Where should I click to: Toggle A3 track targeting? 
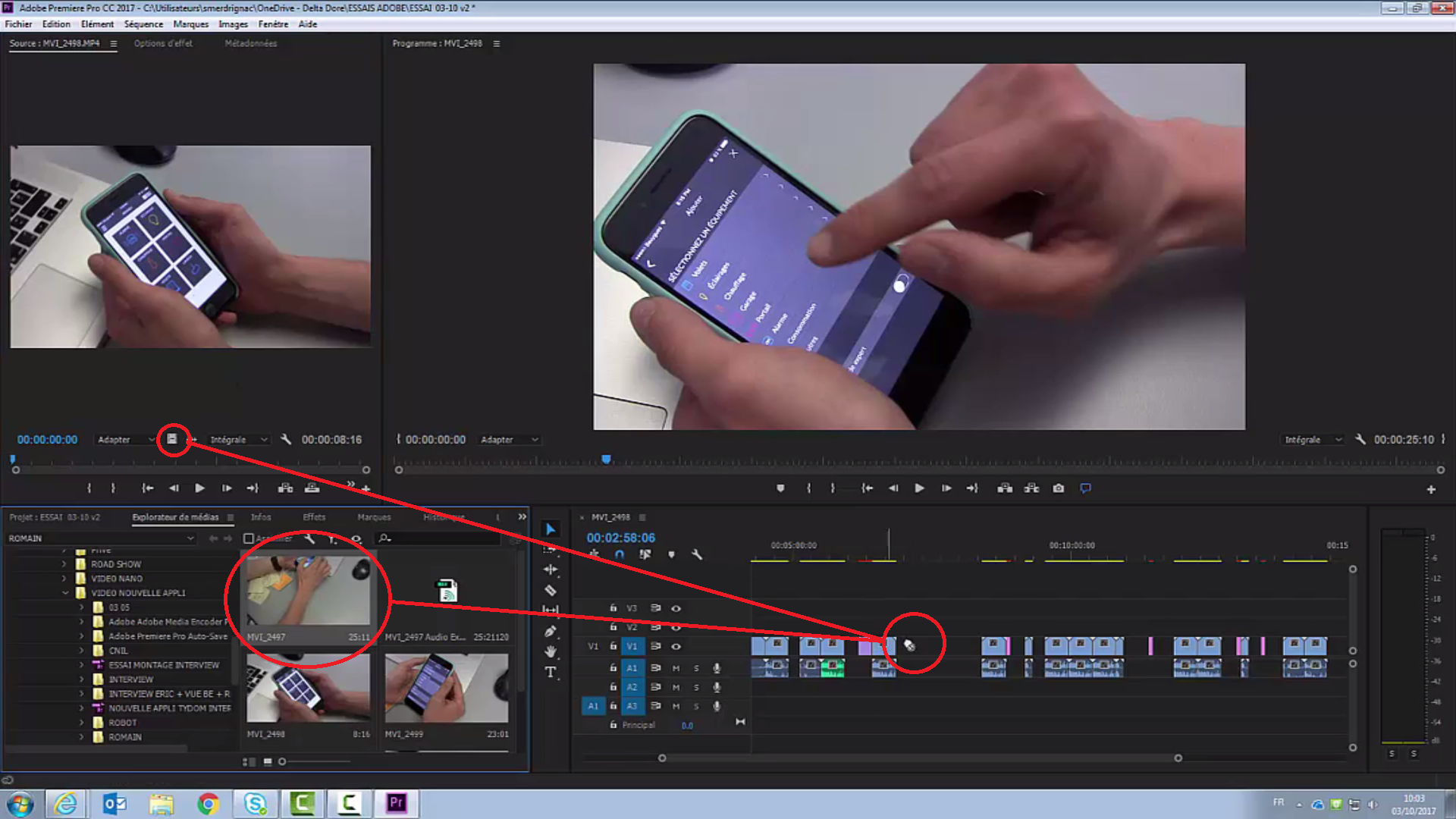[x=632, y=706]
